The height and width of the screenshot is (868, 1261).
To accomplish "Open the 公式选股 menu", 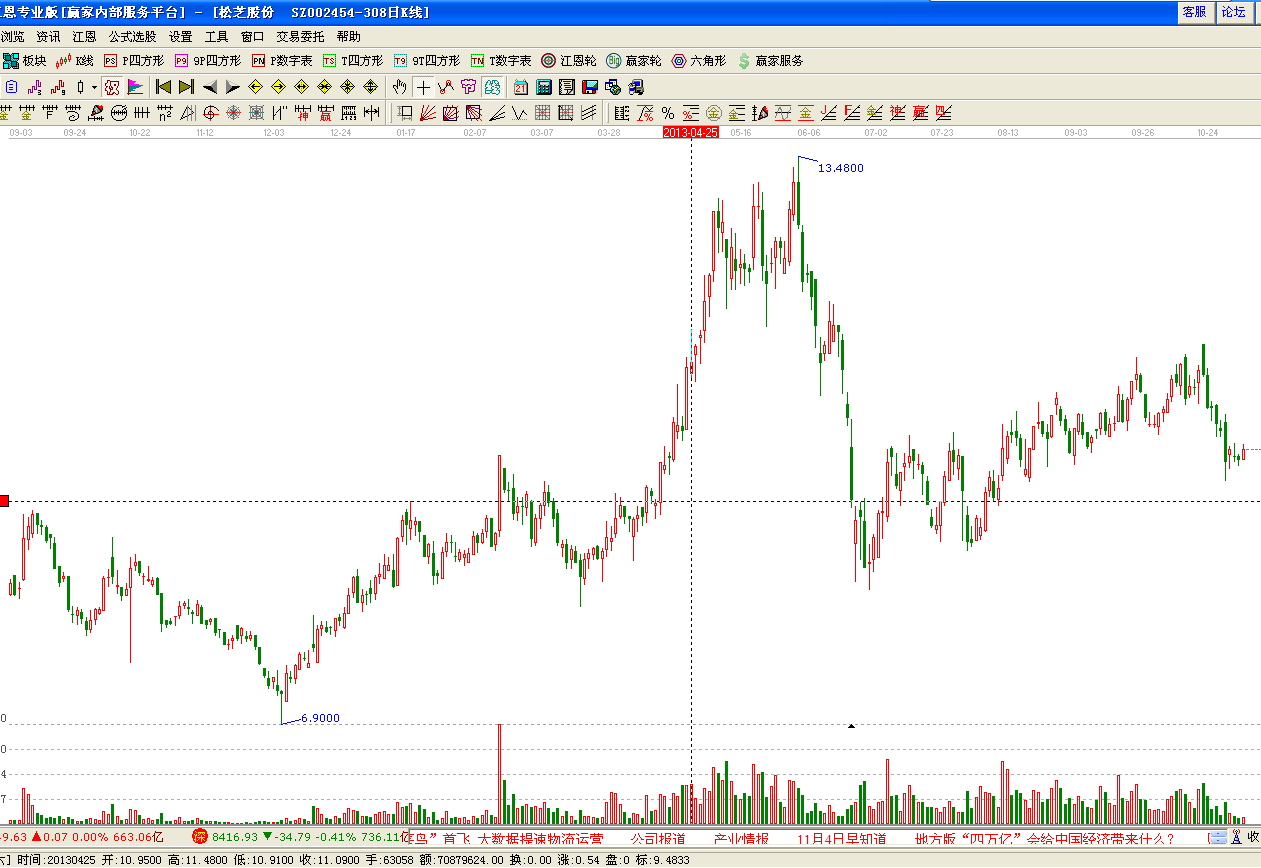I will (x=132, y=36).
